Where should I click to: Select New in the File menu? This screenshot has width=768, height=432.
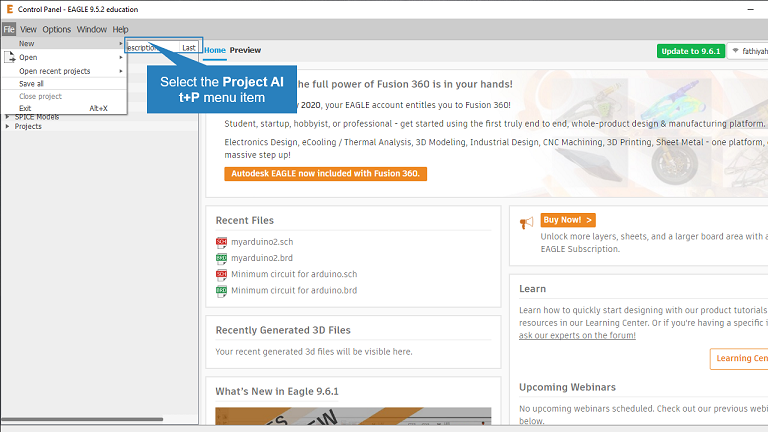coord(64,44)
